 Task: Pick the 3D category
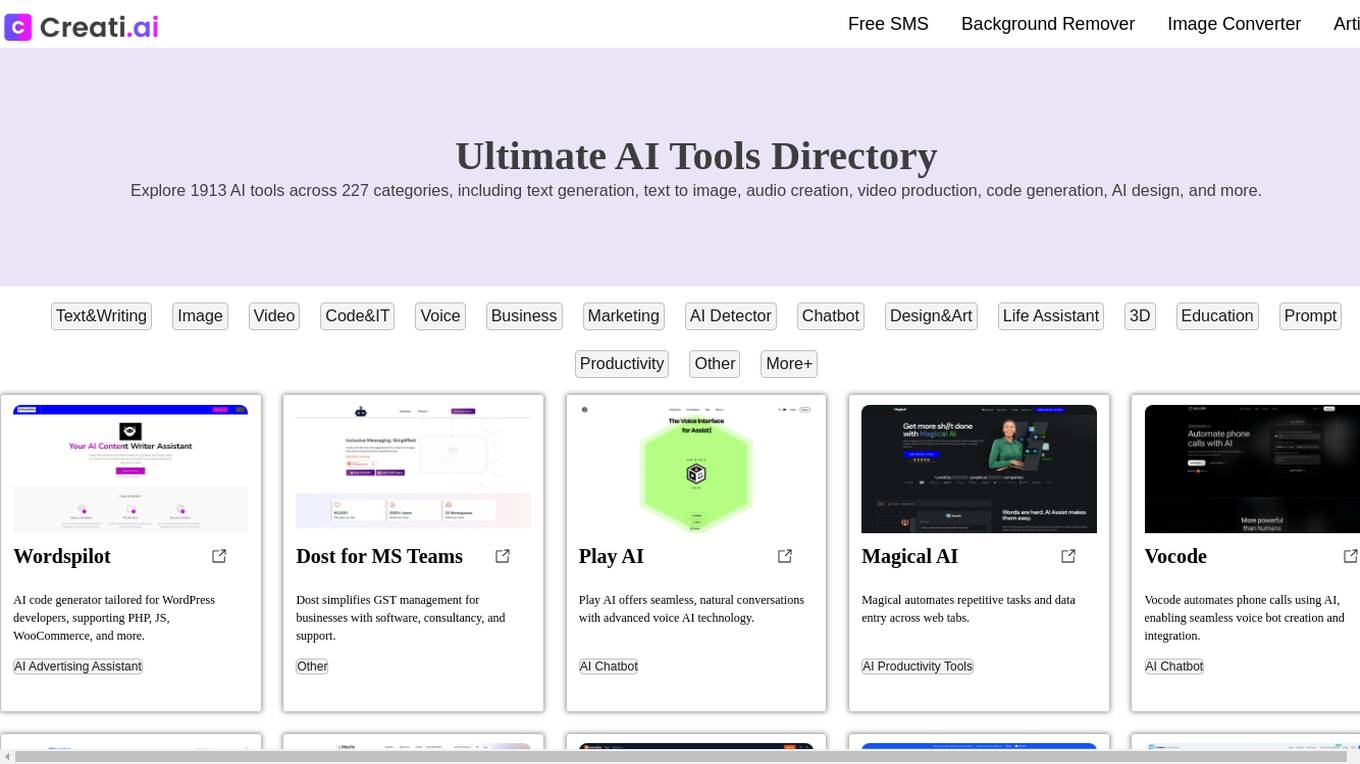pyautogui.click(x=1140, y=316)
